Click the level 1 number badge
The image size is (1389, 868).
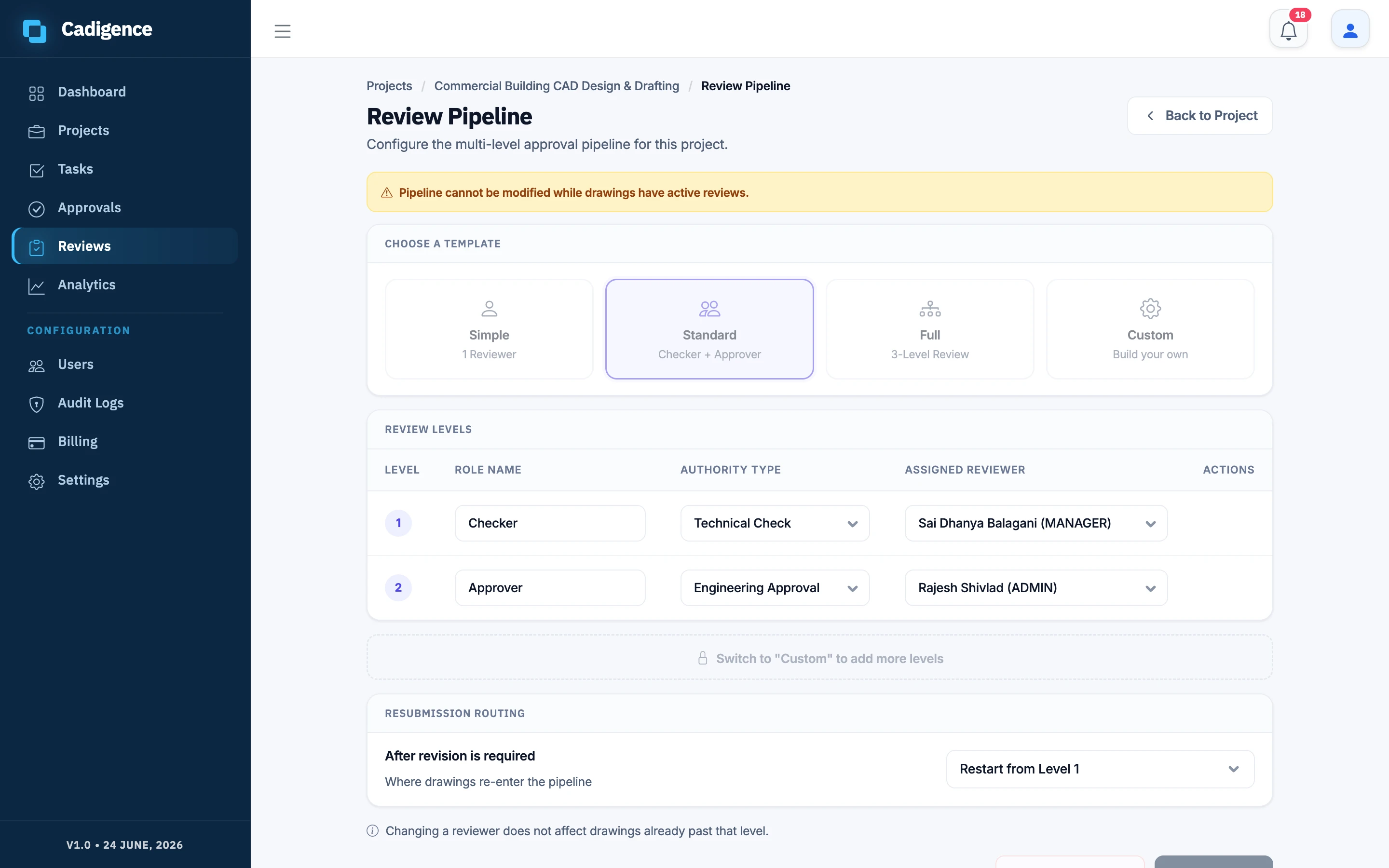(398, 523)
